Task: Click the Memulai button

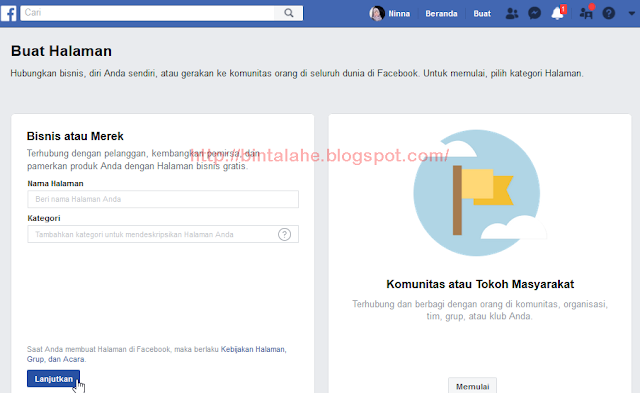Action: pyautogui.click(x=472, y=385)
